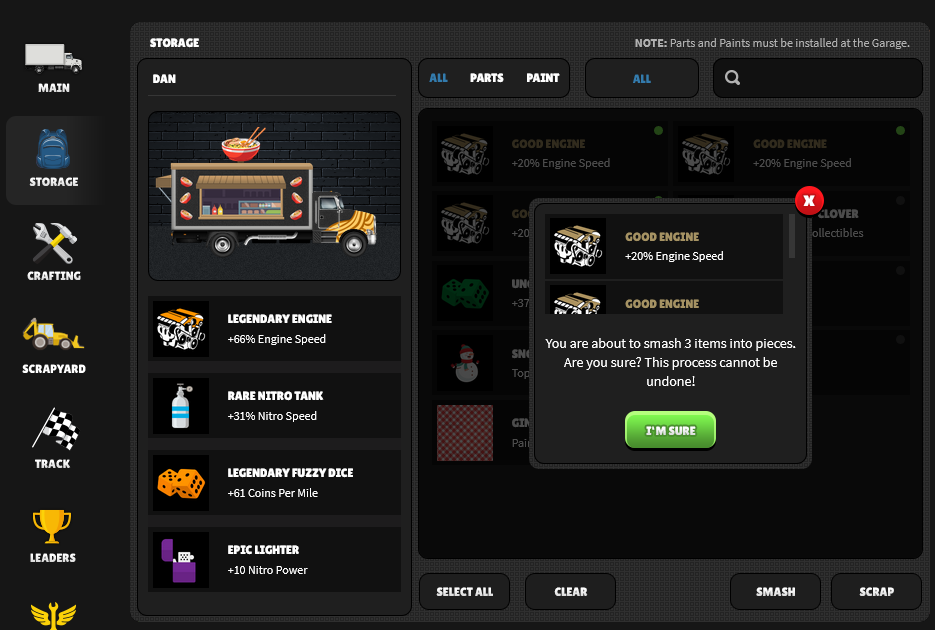
Task: Close the smash confirmation dialog
Action: tap(809, 201)
